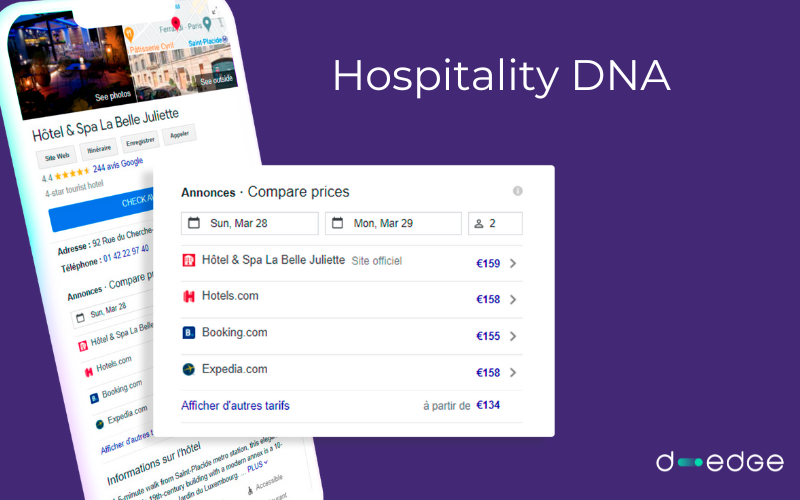Viewport: 800px width, 500px height.
Task: Expand the Hotels.com €158 offer chevron
Action: click(513, 300)
